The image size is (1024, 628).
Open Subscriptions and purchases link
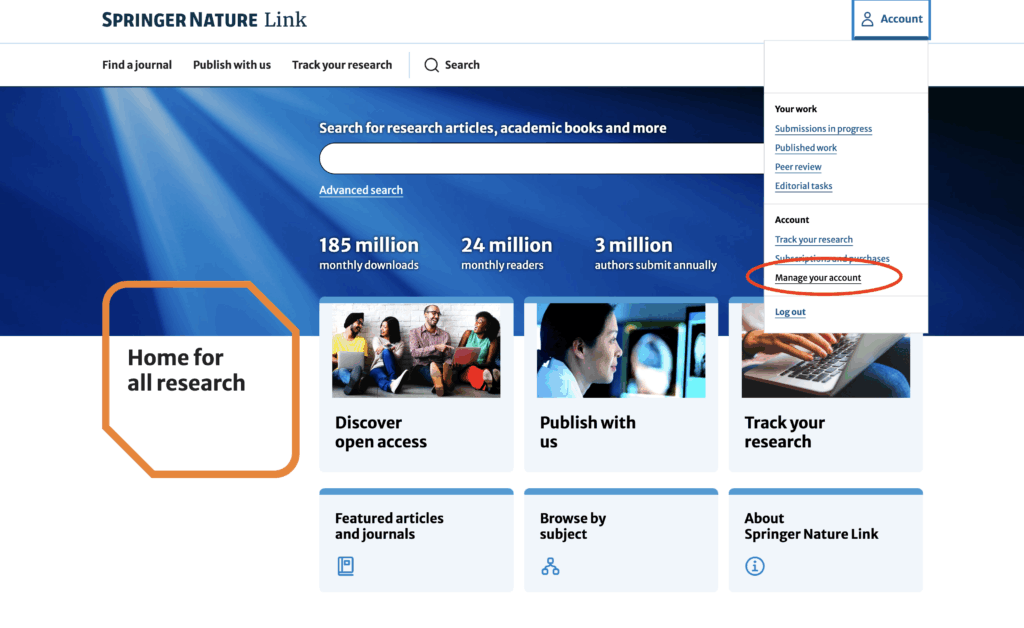(x=831, y=259)
